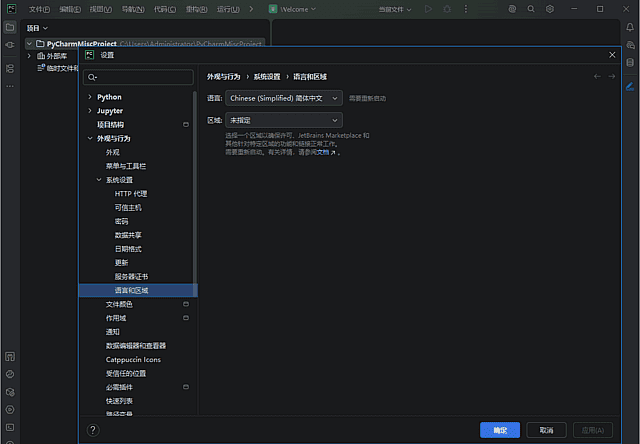Viewport: 640px width, 444px height.
Task: Open the 运行(U) menu
Action: tap(228, 9)
